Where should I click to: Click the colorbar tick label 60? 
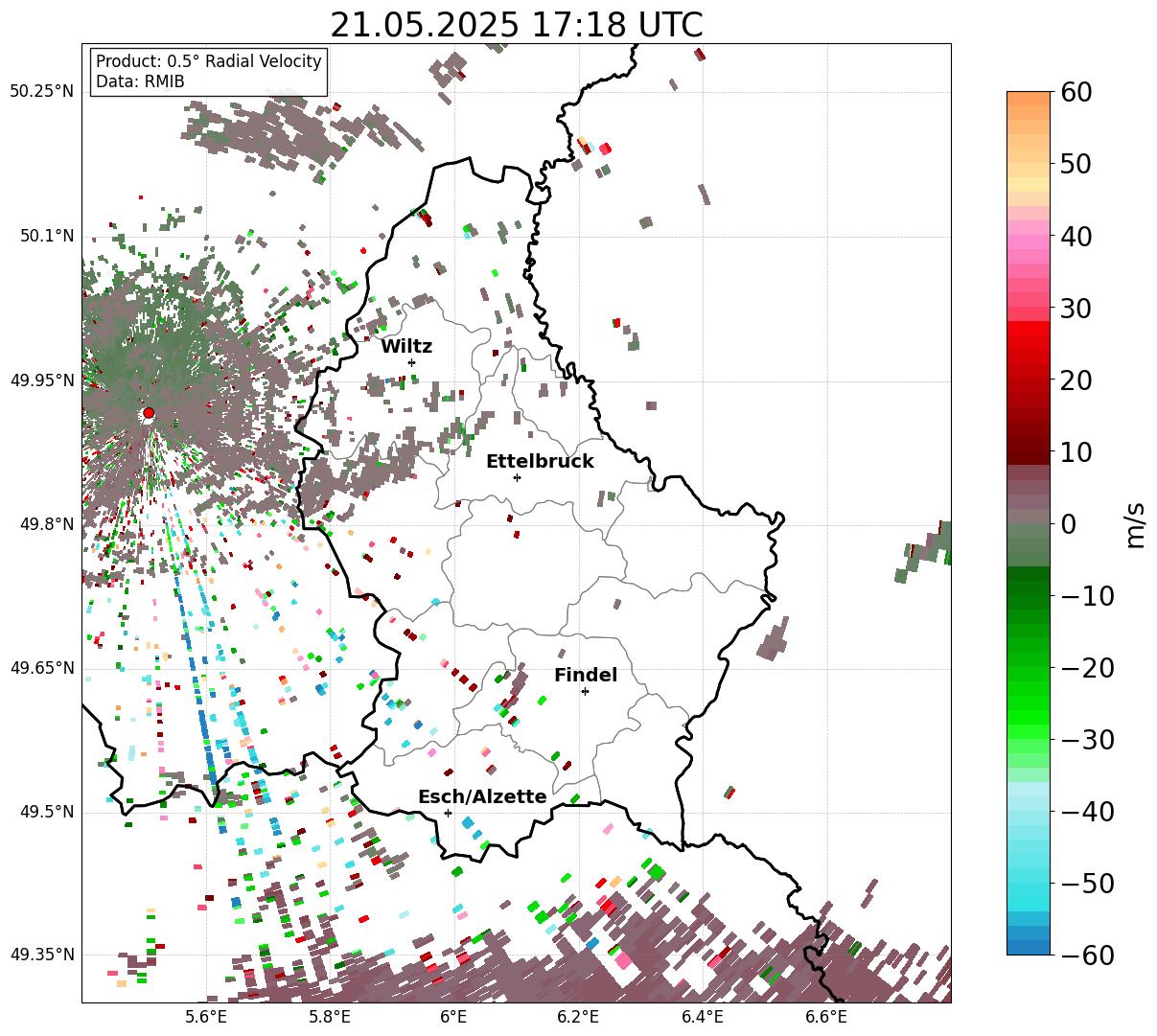point(1076,92)
